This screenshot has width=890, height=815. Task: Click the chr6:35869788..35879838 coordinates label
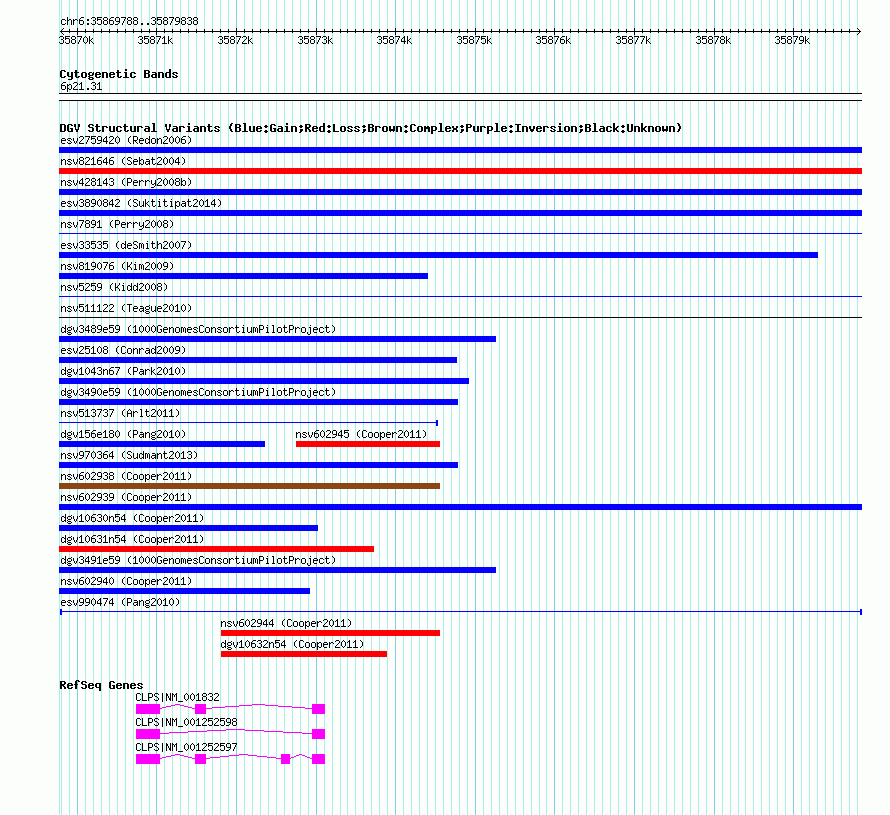point(129,21)
